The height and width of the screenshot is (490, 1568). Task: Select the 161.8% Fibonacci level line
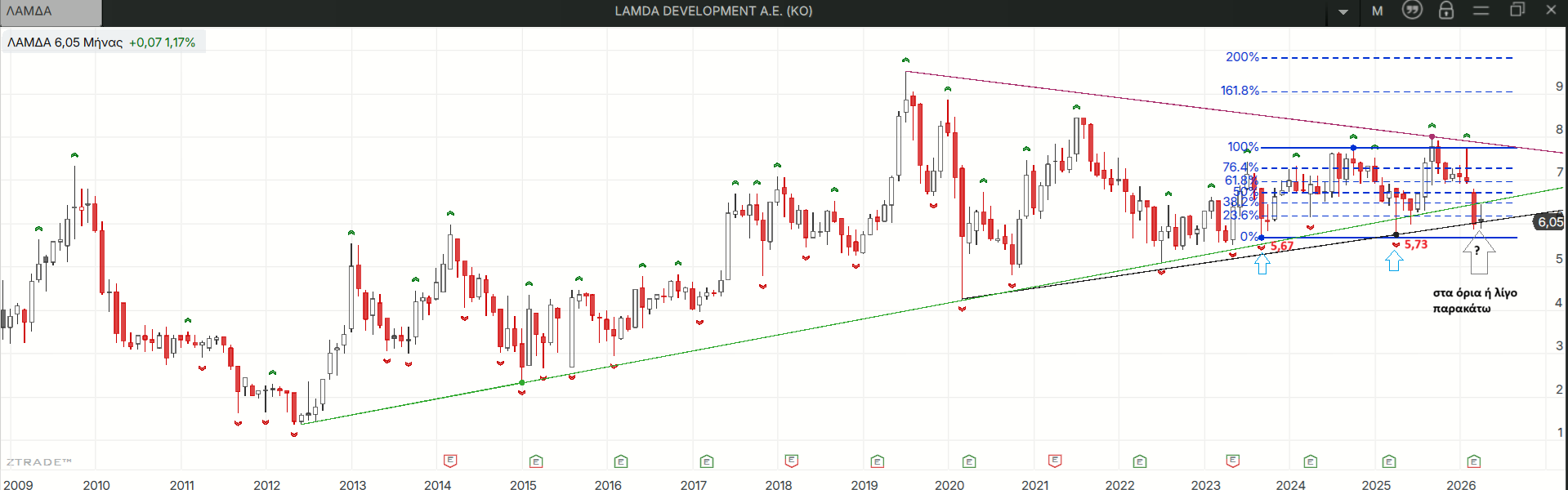(1387, 91)
